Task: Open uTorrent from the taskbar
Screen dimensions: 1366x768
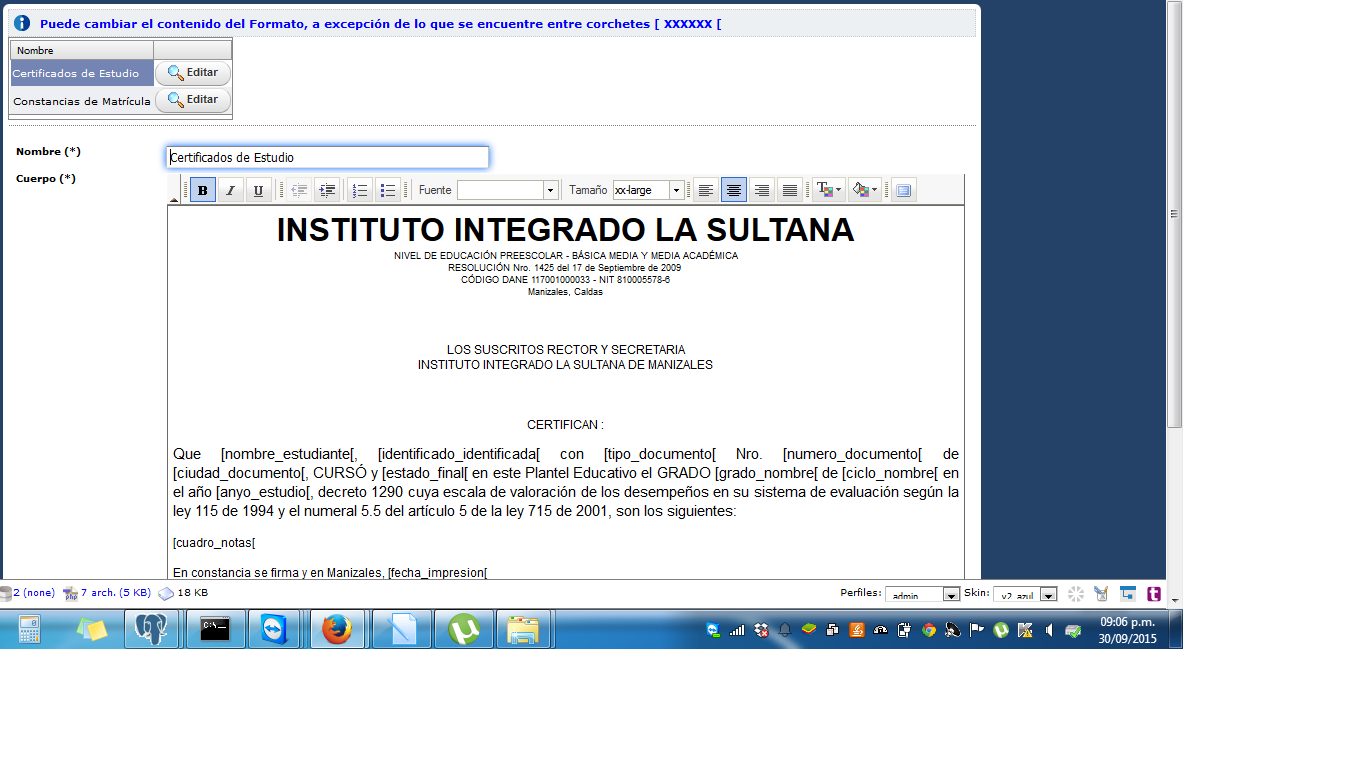Action: (463, 629)
